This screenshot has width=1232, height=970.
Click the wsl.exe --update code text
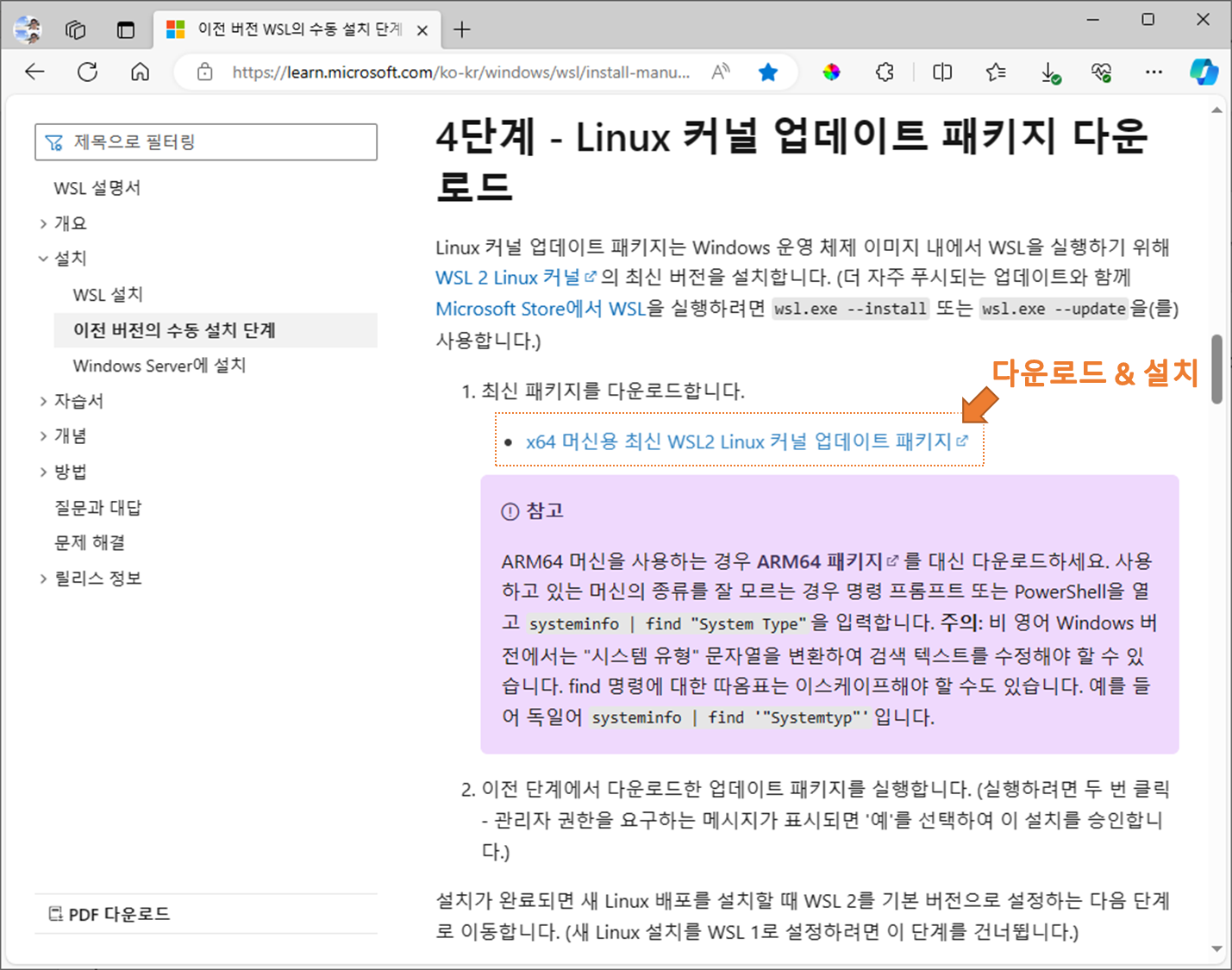tap(1054, 309)
